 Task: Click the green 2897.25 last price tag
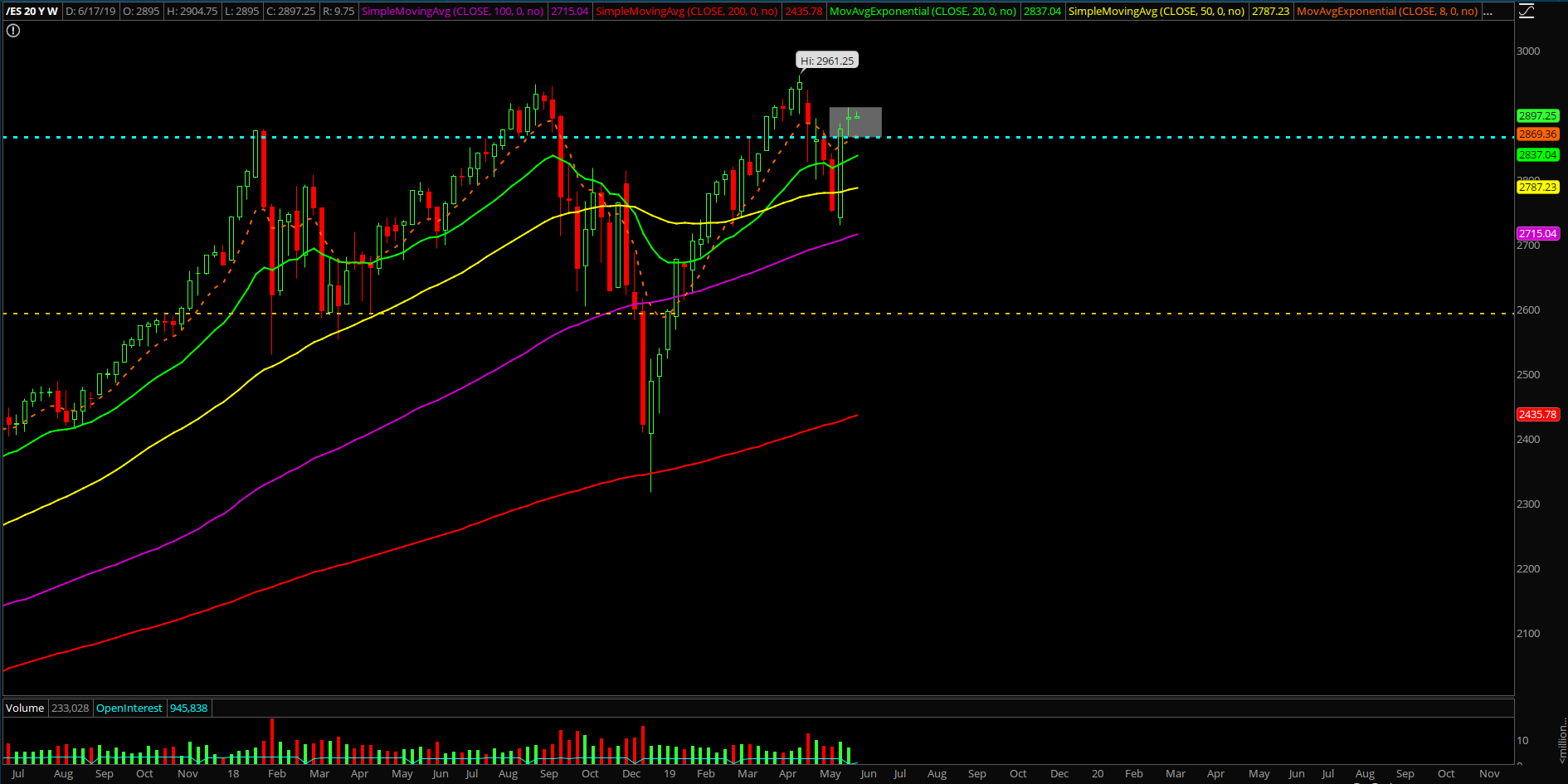pyautogui.click(x=1537, y=116)
